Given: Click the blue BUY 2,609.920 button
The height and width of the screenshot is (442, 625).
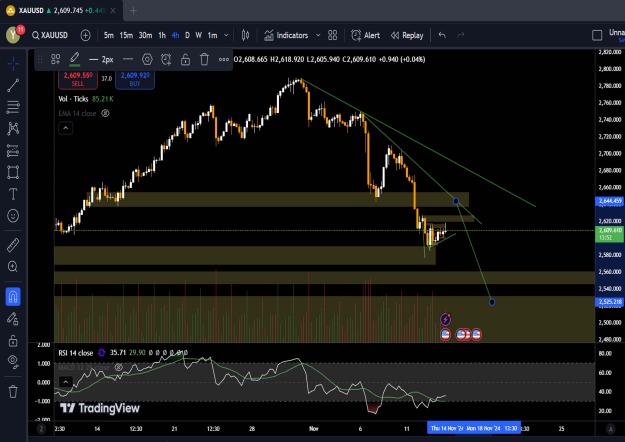Looking at the screenshot, I should pos(135,79).
